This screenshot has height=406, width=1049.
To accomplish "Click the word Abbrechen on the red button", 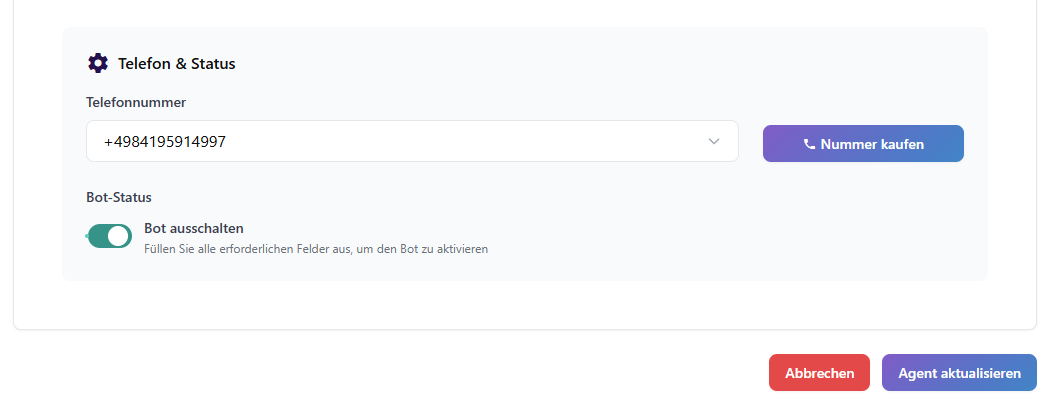I will (819, 374).
